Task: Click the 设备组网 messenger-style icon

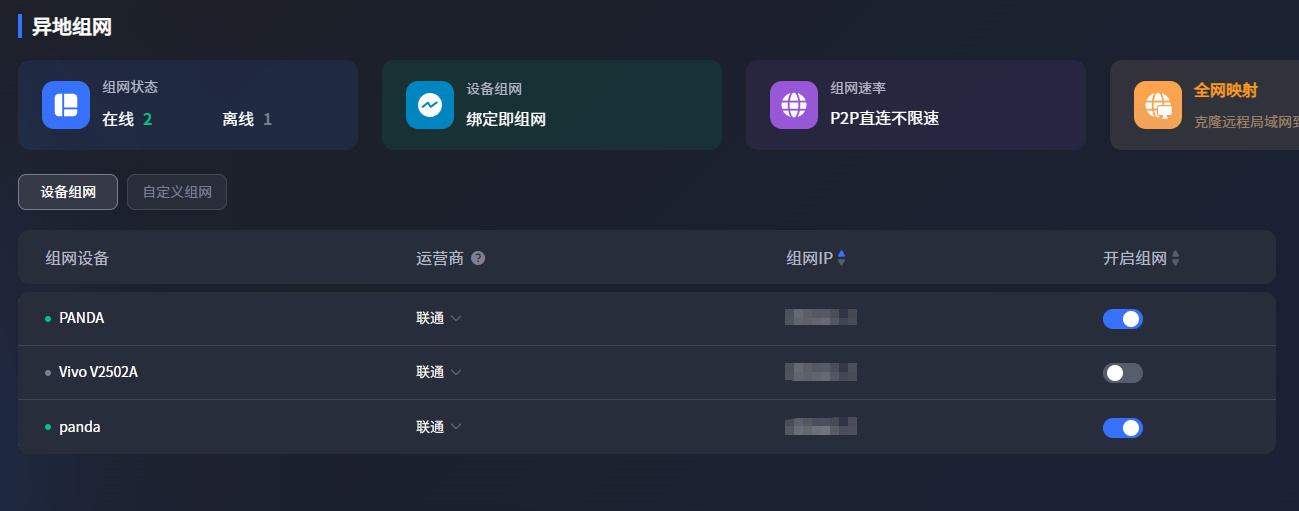Action: click(430, 105)
